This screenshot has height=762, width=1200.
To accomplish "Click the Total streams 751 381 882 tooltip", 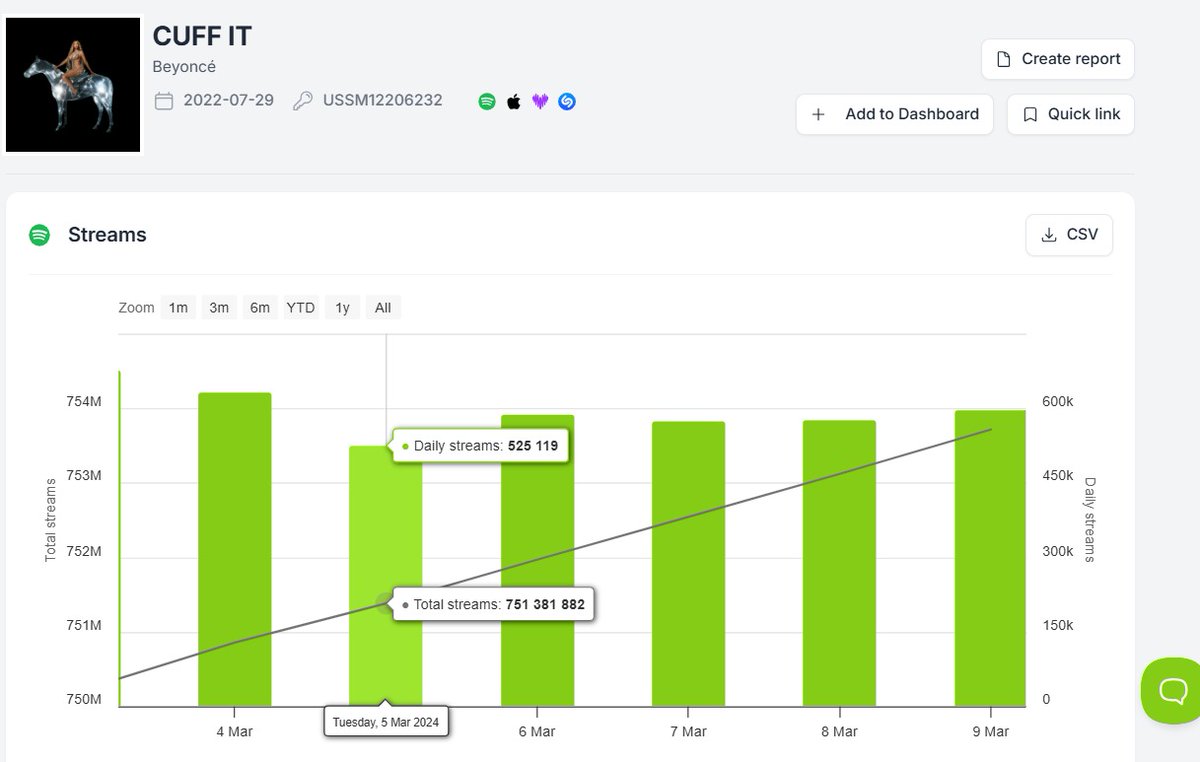I will pyautogui.click(x=494, y=604).
